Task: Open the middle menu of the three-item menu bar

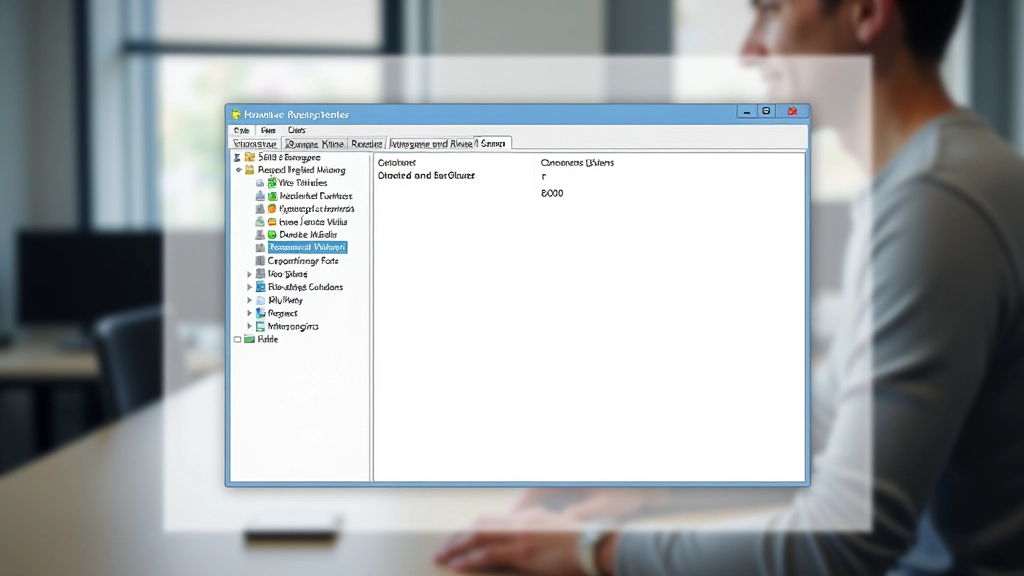Action: (268, 131)
